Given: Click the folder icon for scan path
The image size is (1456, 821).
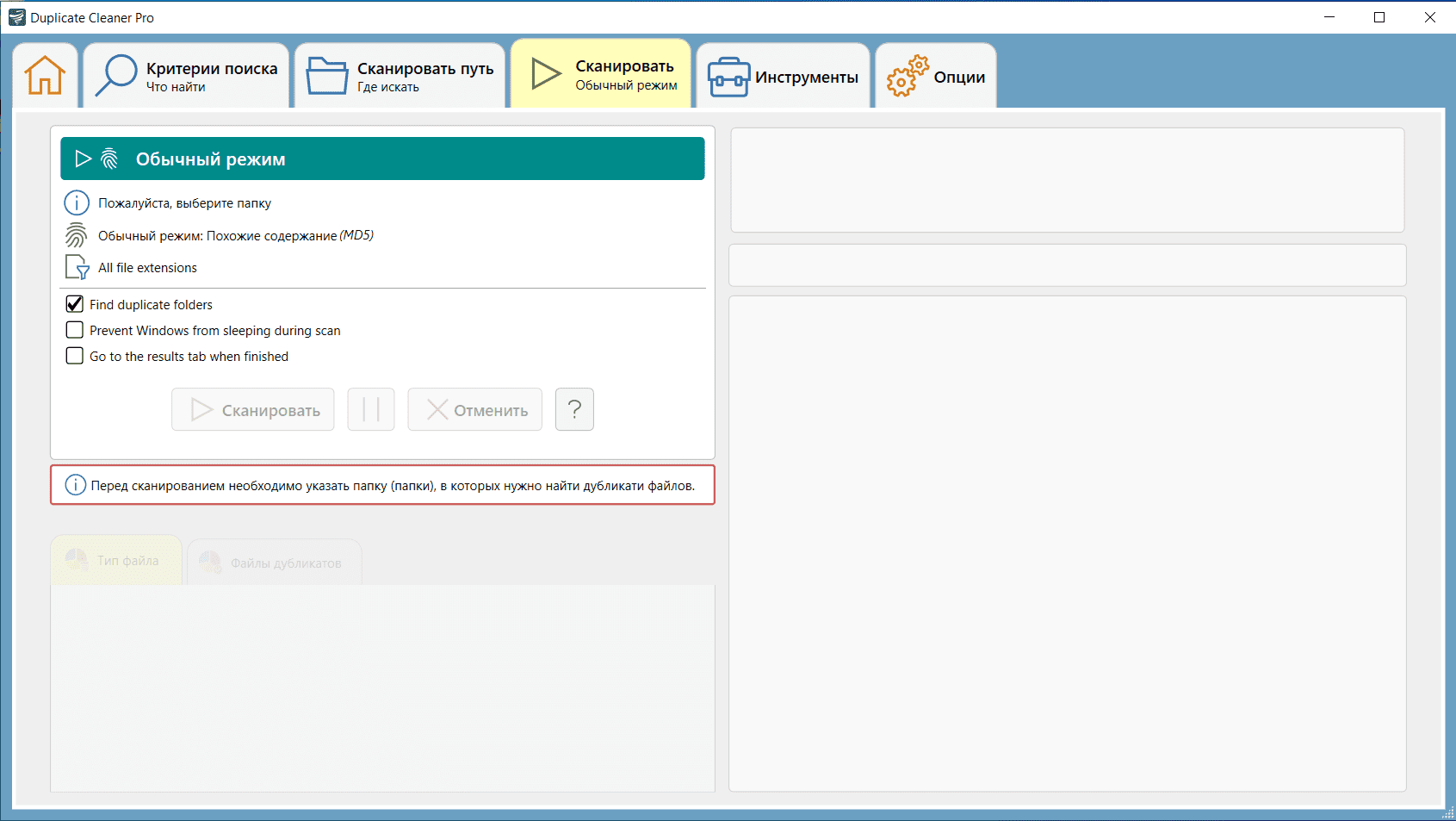Looking at the screenshot, I should [x=327, y=76].
